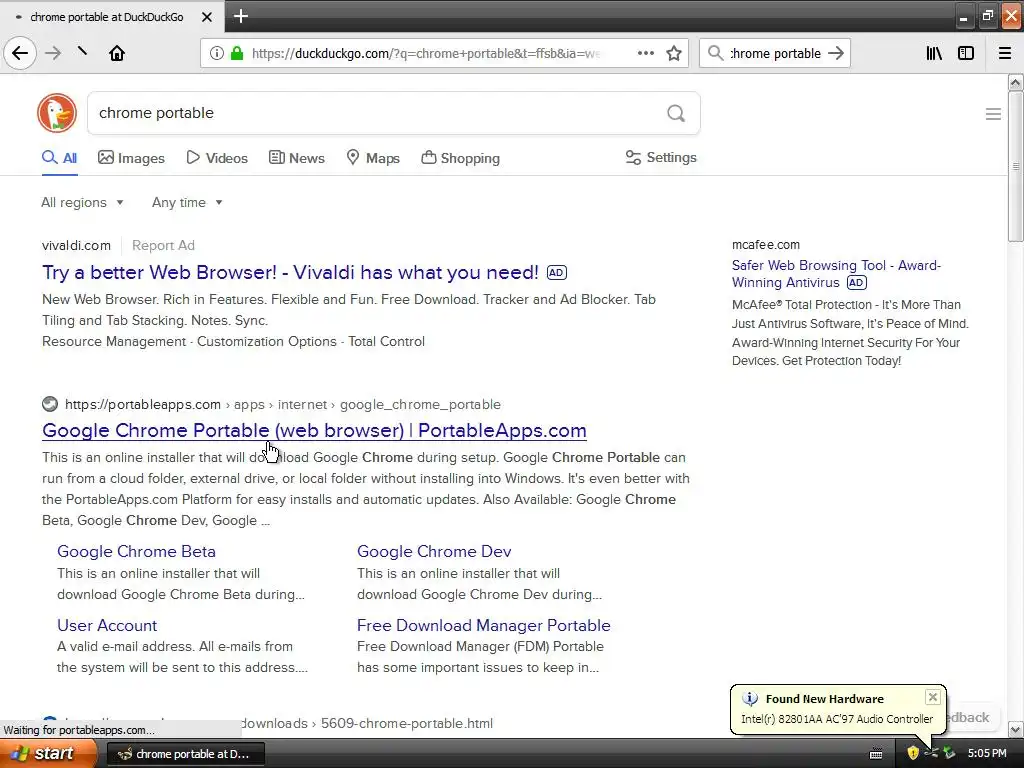This screenshot has height=768, width=1024.
Task: Open DuckDuckGo side menu icon
Action: pyautogui.click(x=993, y=114)
